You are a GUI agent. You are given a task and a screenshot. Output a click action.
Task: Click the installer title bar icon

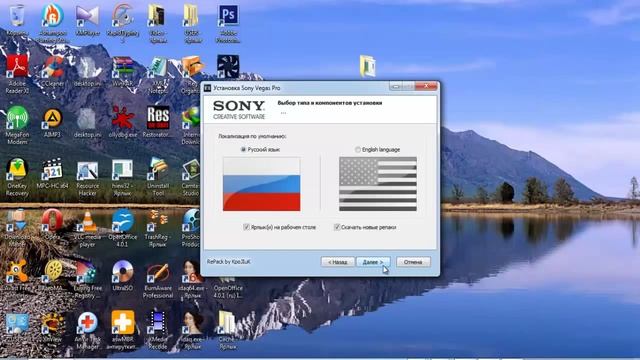point(207,88)
